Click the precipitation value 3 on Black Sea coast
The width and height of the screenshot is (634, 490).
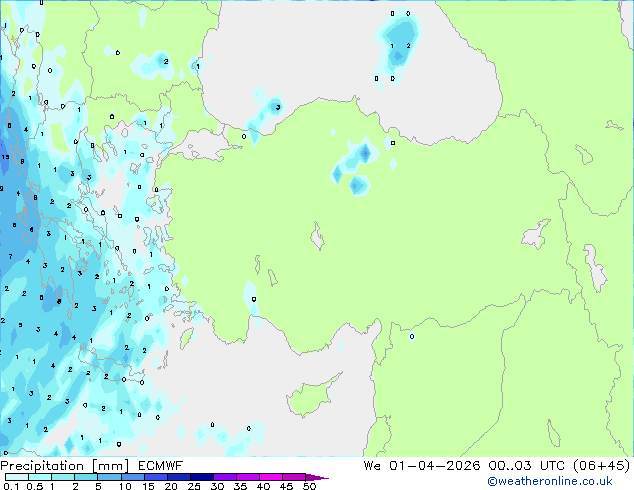[x=278, y=107]
